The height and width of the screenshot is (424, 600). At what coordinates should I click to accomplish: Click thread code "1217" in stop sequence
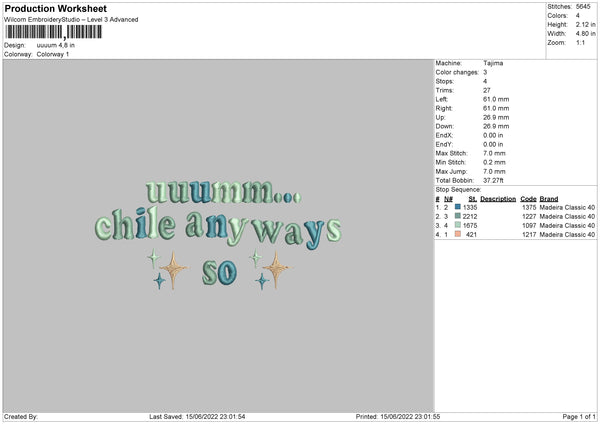(x=529, y=235)
